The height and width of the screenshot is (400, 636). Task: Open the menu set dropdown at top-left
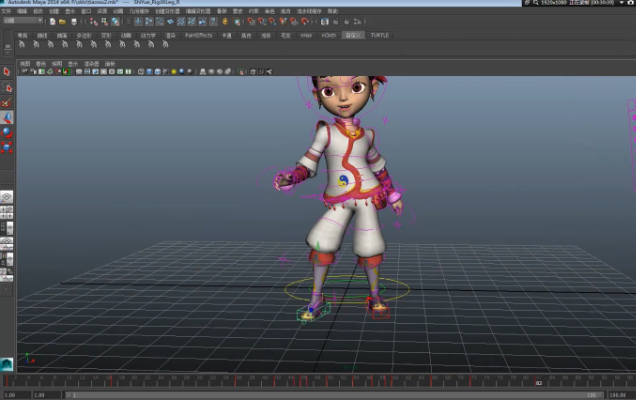point(22,20)
